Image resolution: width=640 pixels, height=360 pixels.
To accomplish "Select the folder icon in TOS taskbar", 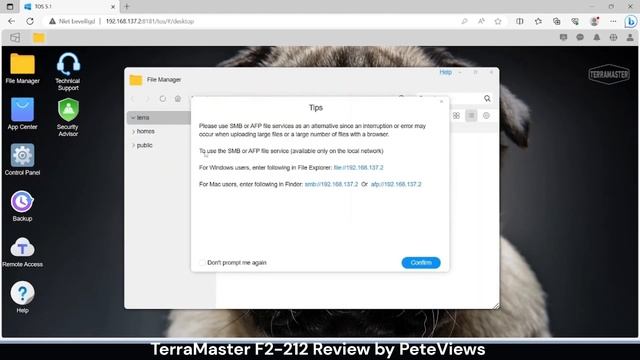I will pos(39,38).
